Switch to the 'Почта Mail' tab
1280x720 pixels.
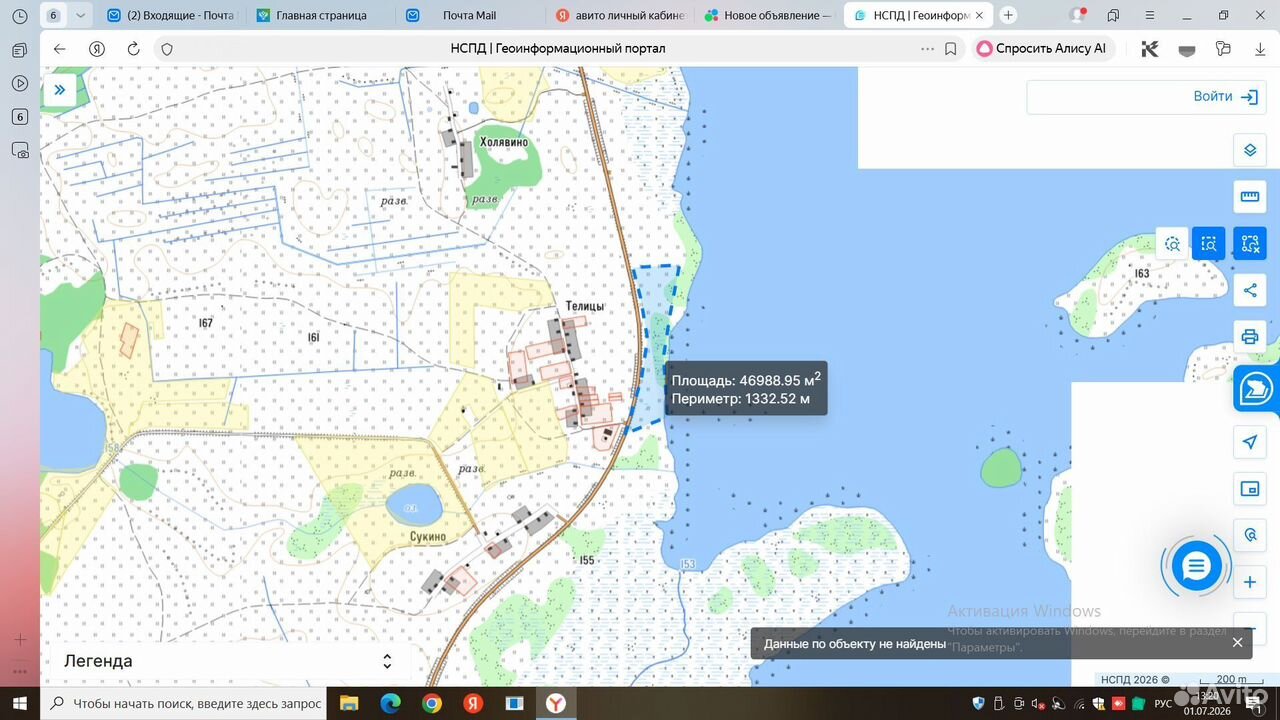[x=470, y=15]
